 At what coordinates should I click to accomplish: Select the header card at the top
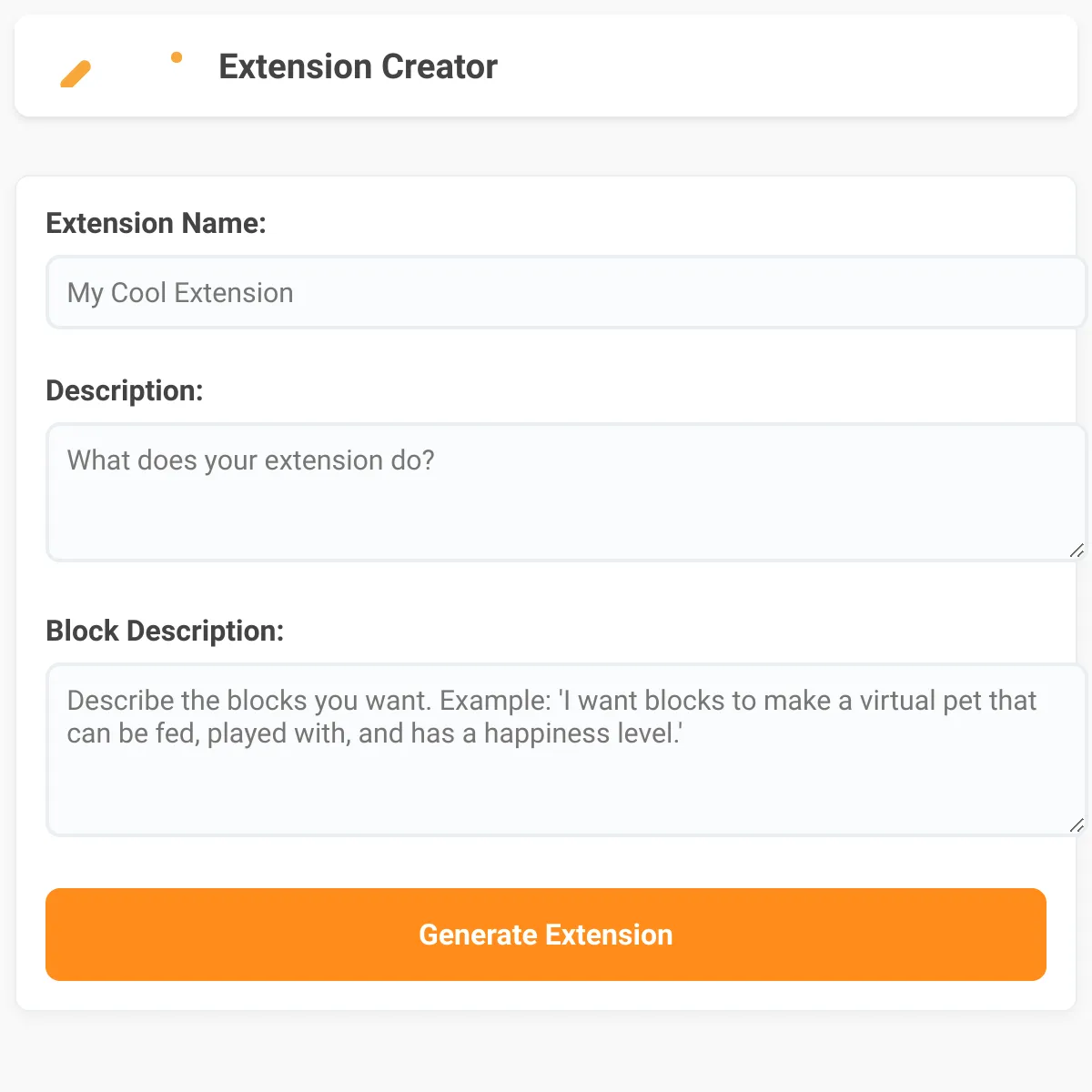tap(546, 66)
